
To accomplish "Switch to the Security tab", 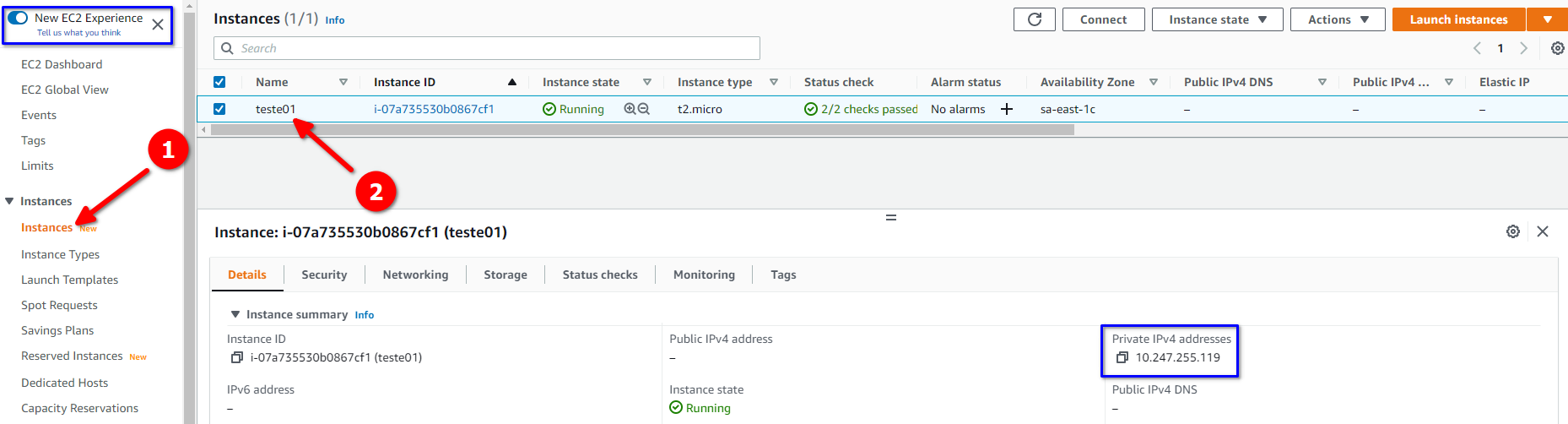I will pos(324,275).
